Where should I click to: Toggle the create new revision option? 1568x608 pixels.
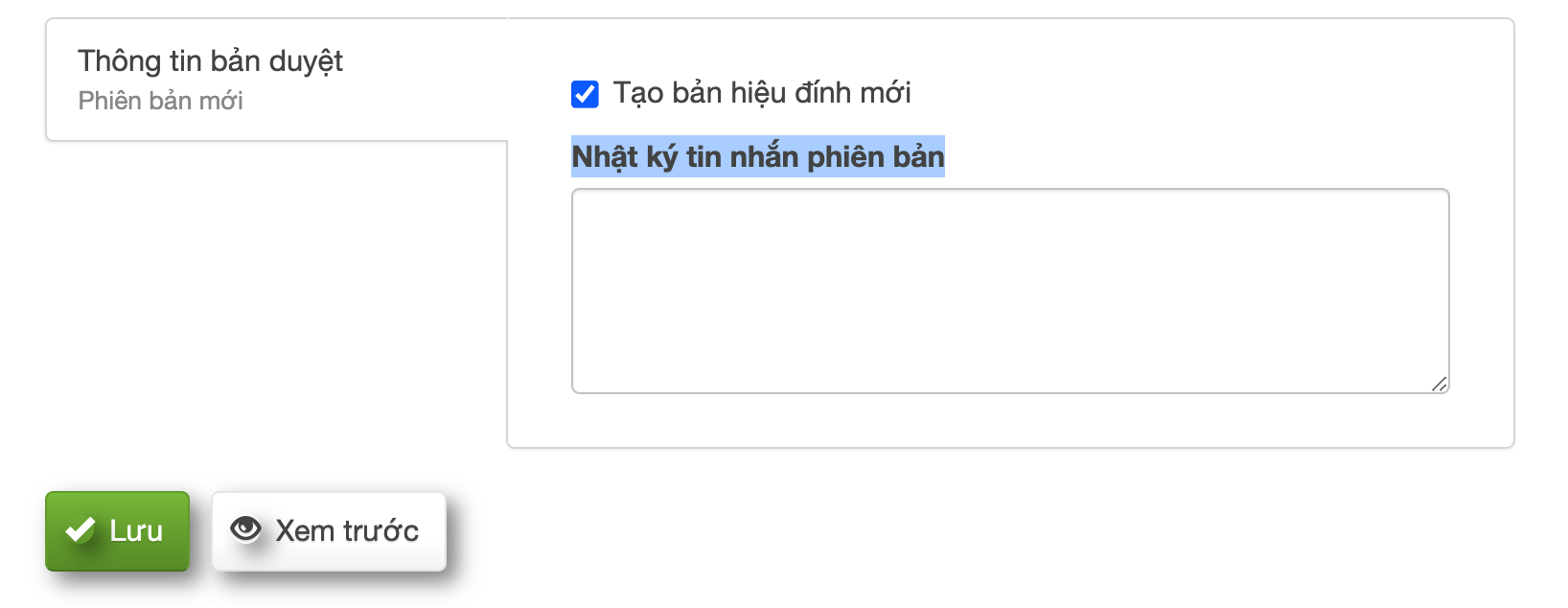pyautogui.click(x=585, y=94)
